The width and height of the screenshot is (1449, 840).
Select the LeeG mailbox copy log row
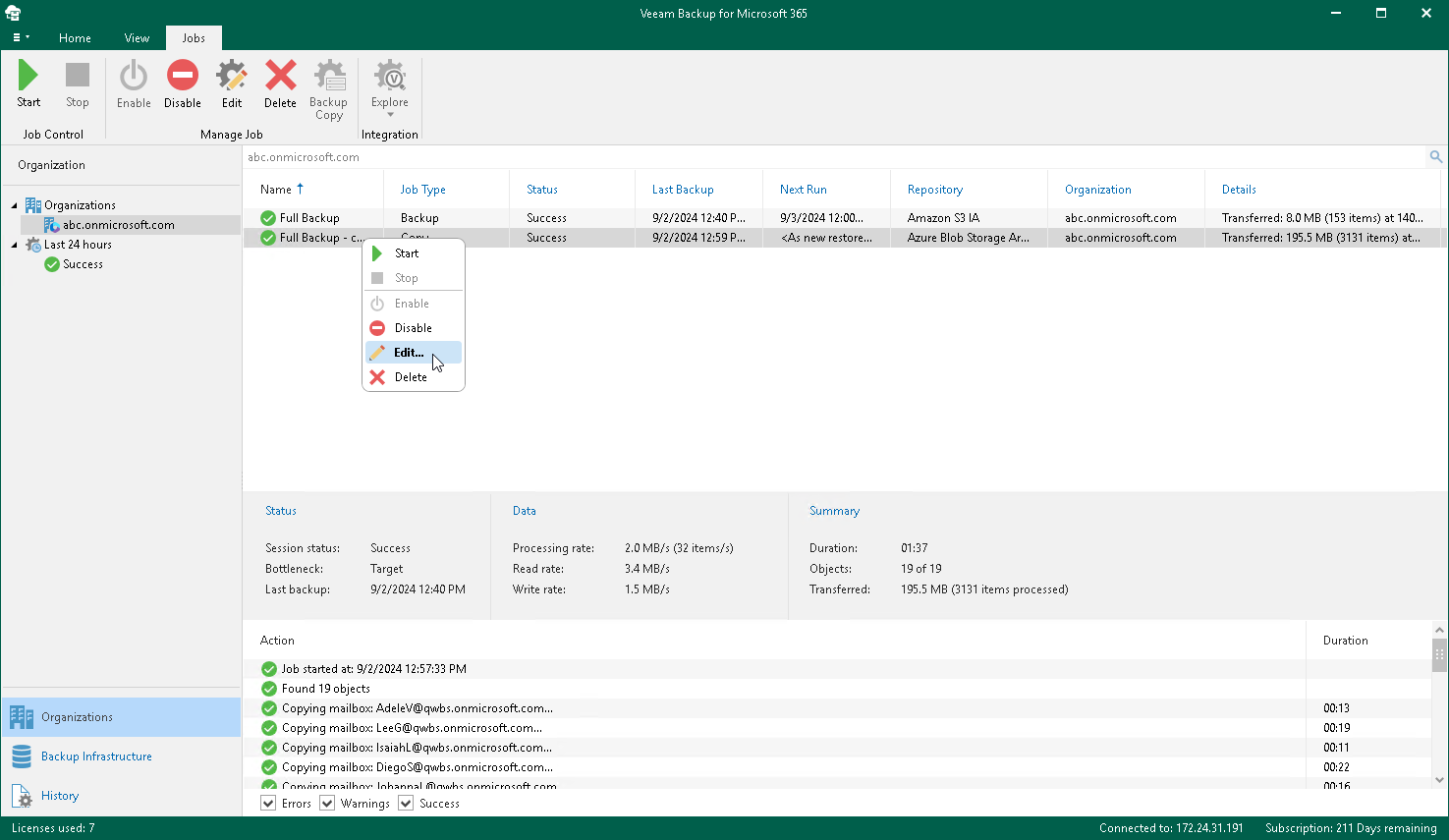[838, 728]
